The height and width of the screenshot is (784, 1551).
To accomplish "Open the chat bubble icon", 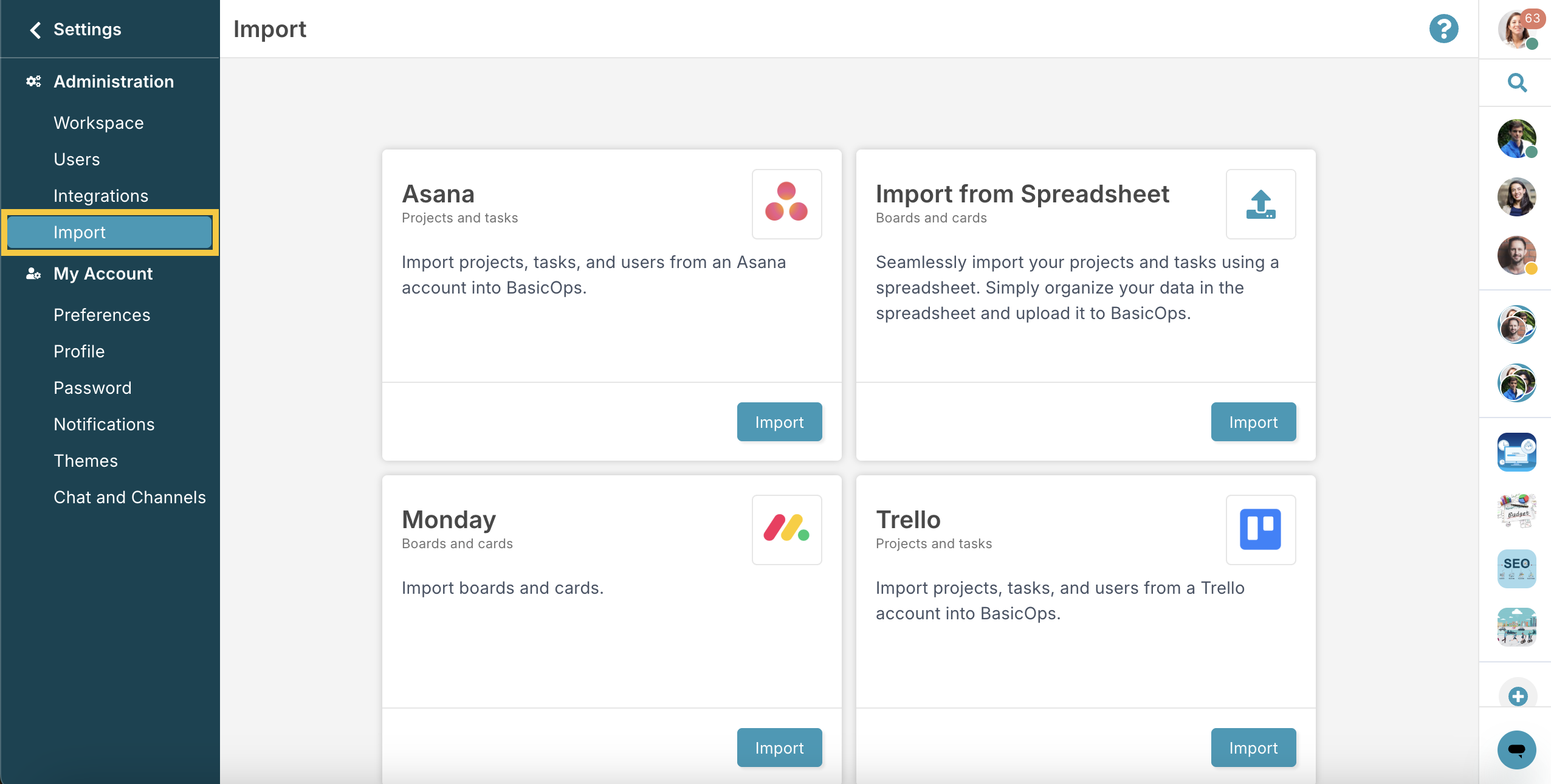I will (x=1516, y=749).
